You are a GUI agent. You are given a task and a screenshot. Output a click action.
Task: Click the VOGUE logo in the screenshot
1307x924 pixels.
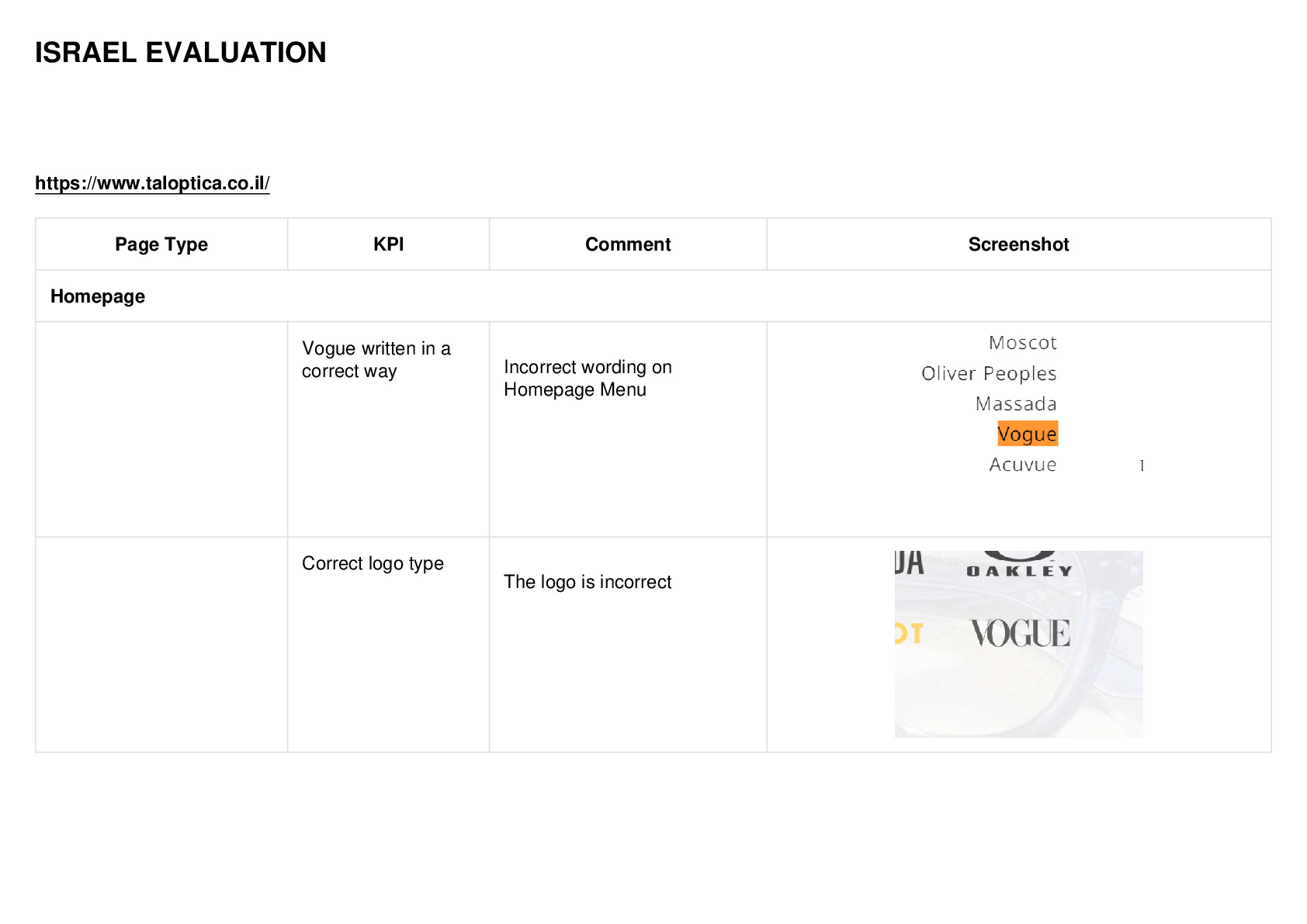click(x=1021, y=633)
